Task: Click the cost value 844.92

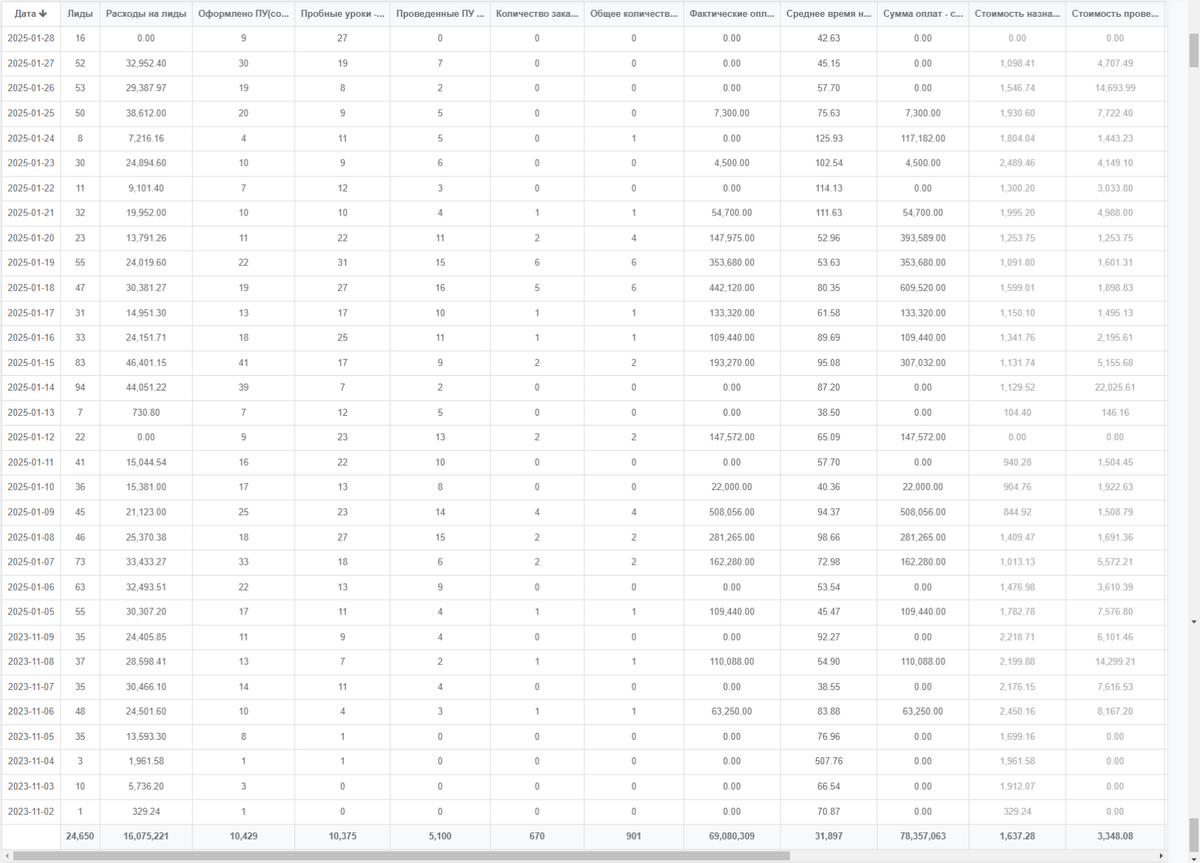Action: click(1017, 512)
